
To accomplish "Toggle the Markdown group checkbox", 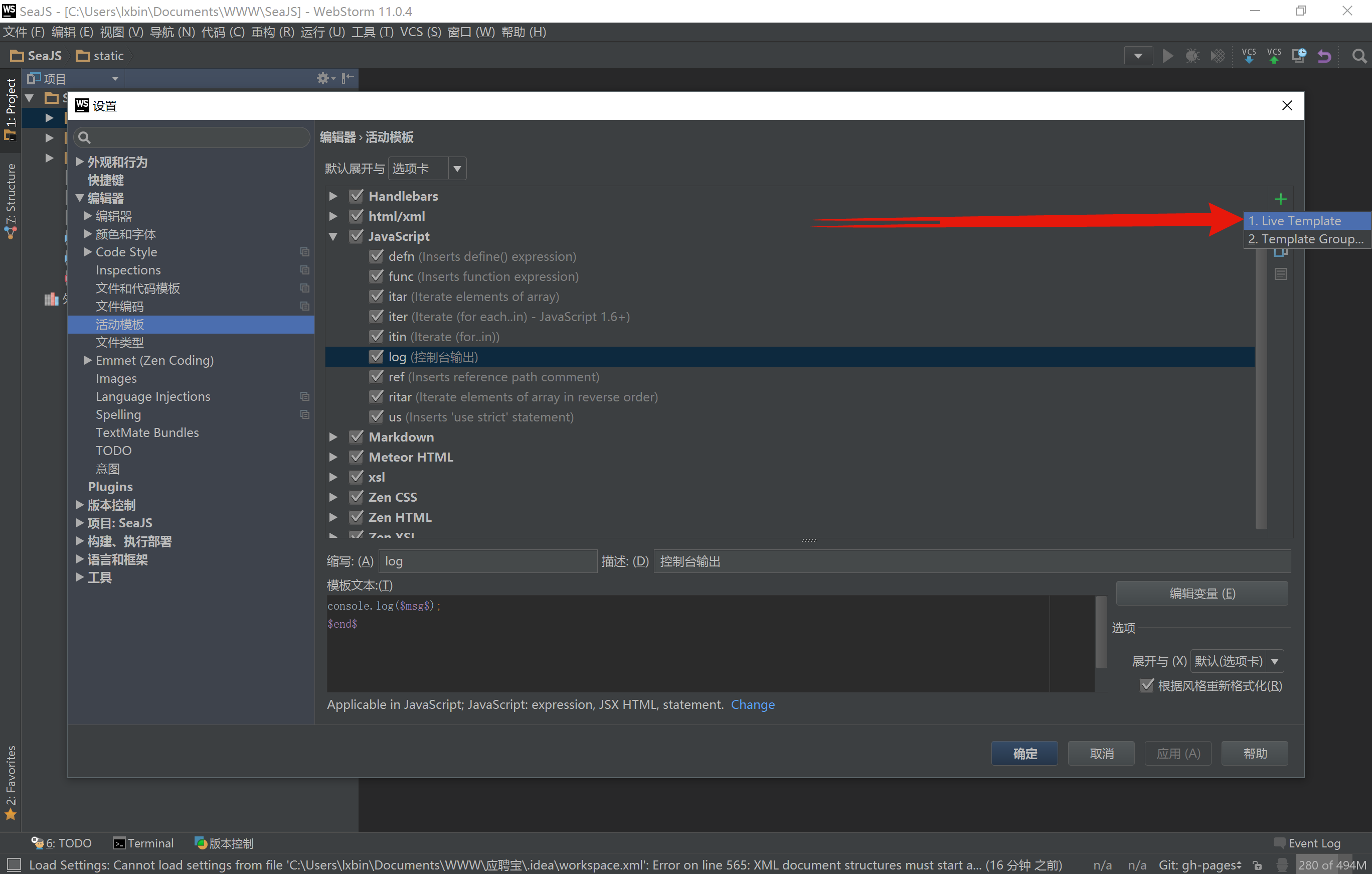I will [356, 436].
